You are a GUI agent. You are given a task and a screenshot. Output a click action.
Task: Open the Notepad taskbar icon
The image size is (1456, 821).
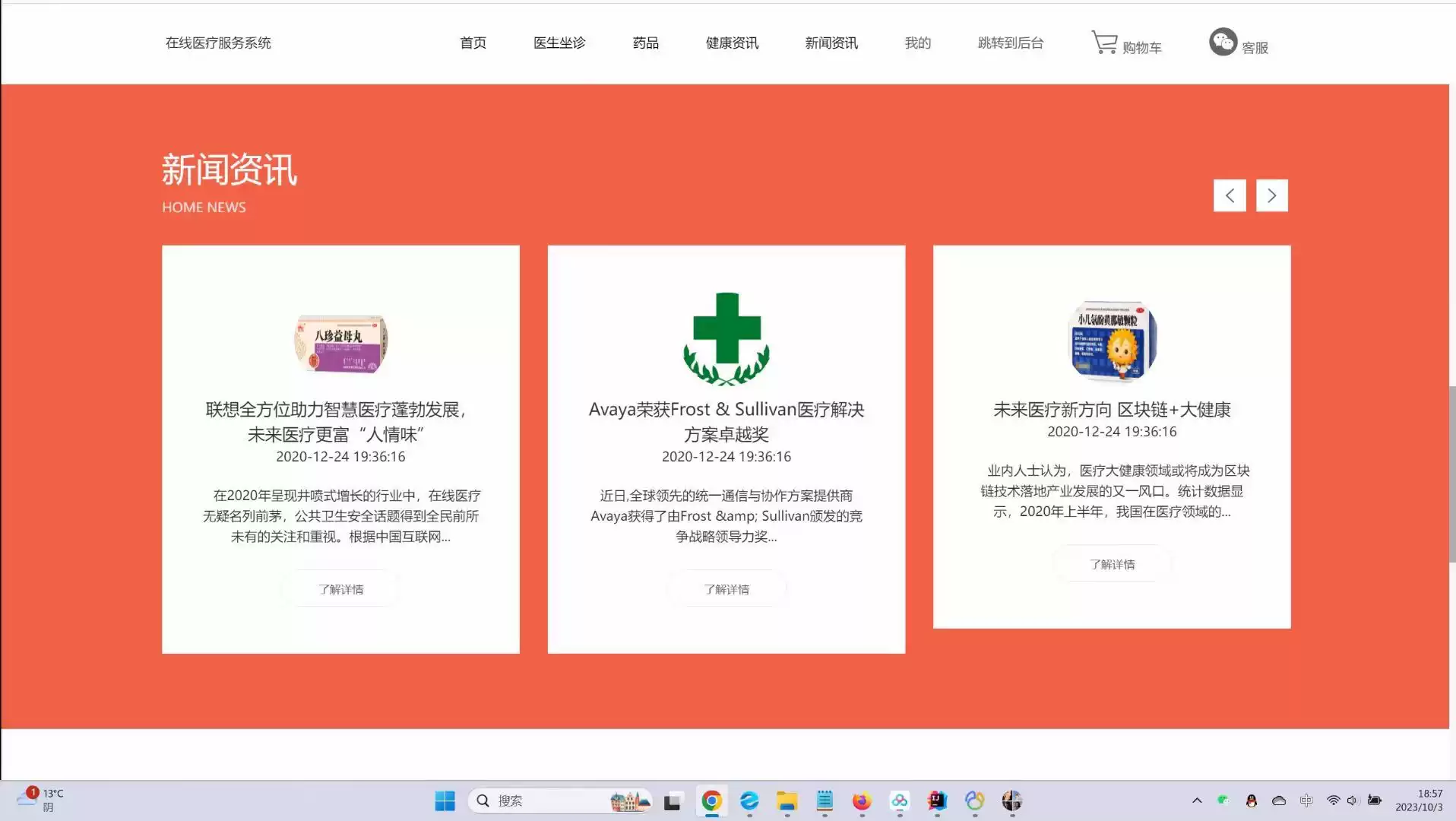coord(825,800)
